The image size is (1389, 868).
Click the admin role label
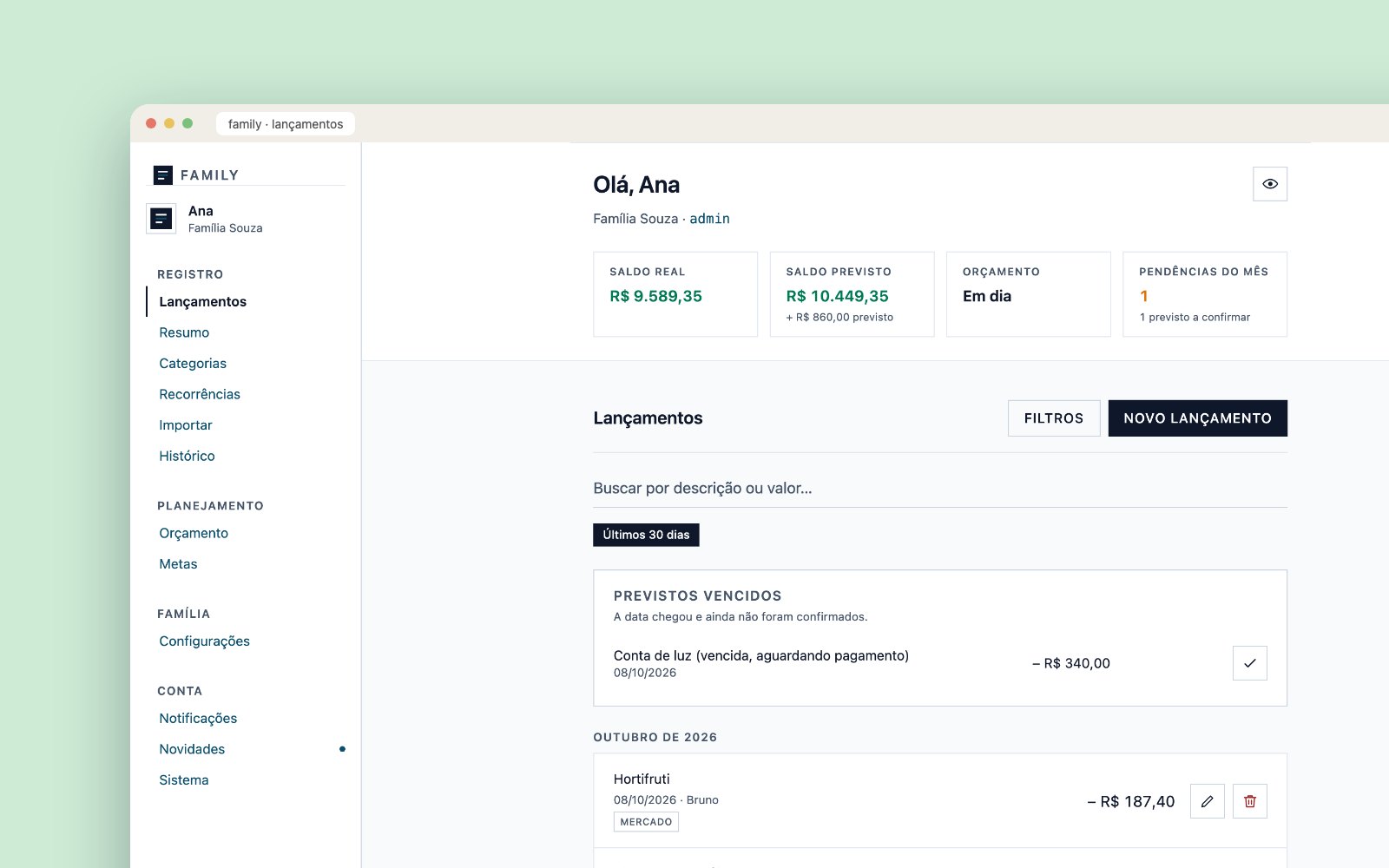pyautogui.click(x=709, y=219)
